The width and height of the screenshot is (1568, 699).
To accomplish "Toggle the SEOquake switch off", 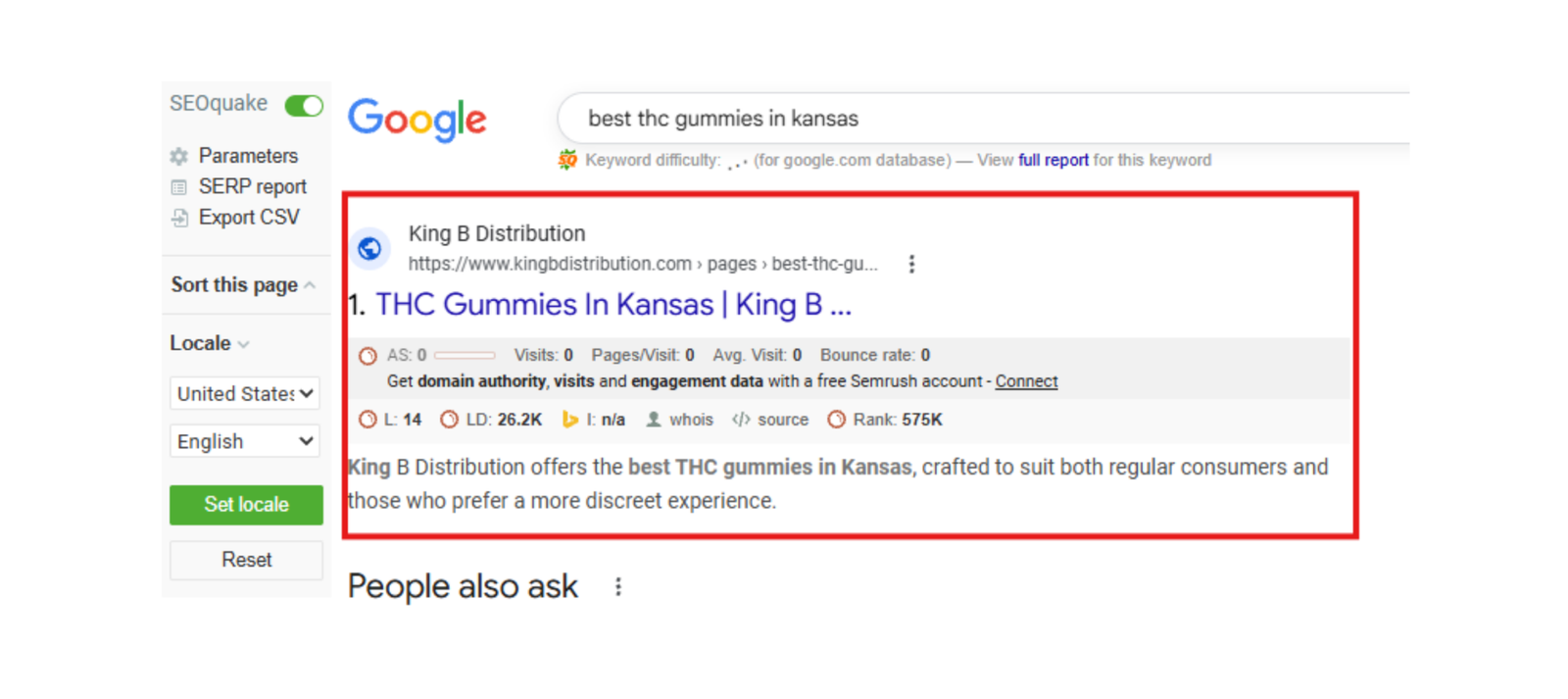I will click(x=304, y=105).
